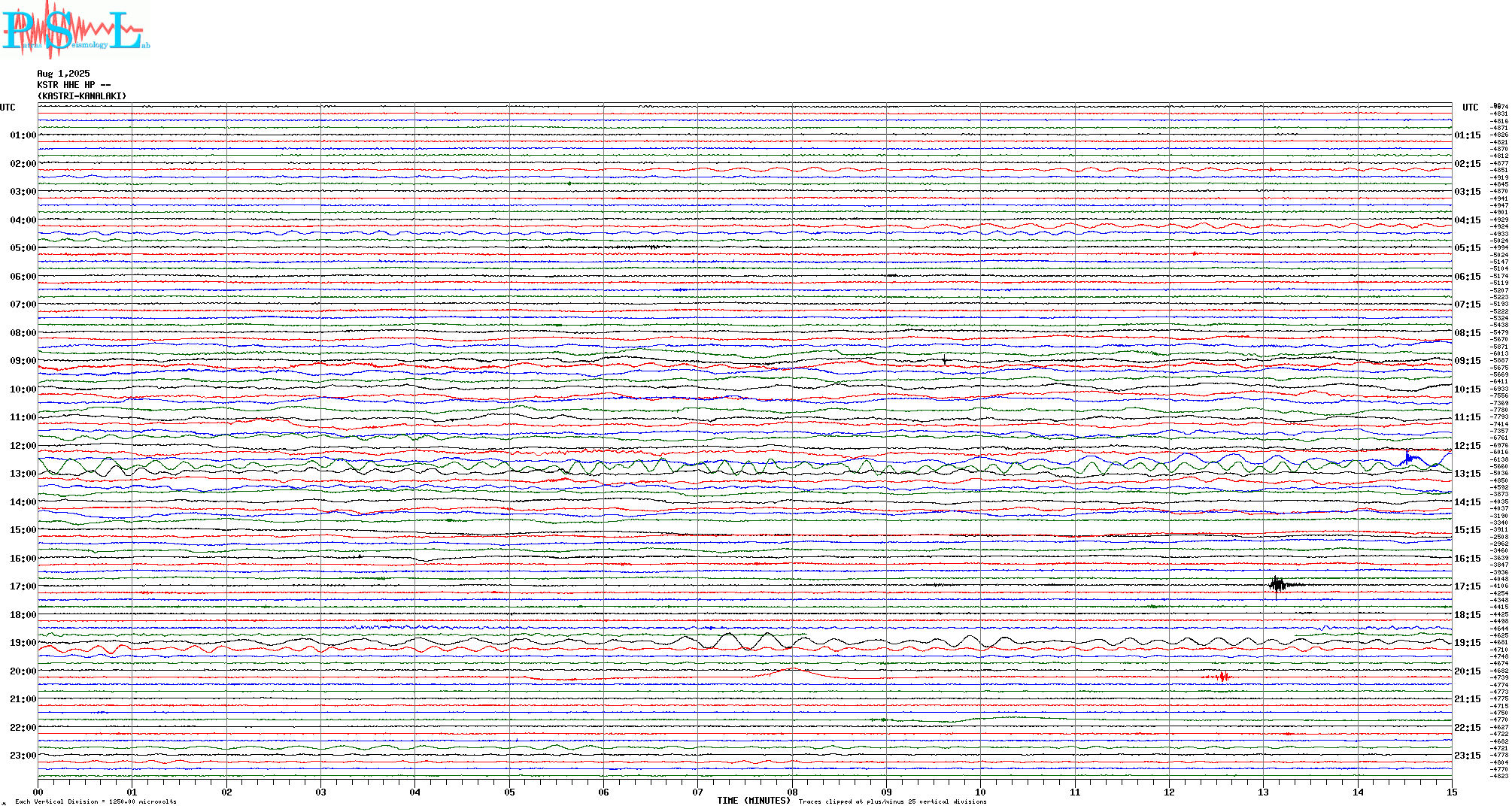The width and height of the screenshot is (1512, 812).
Task: Click the "12:15" right-side time label
Action: tap(1468, 446)
